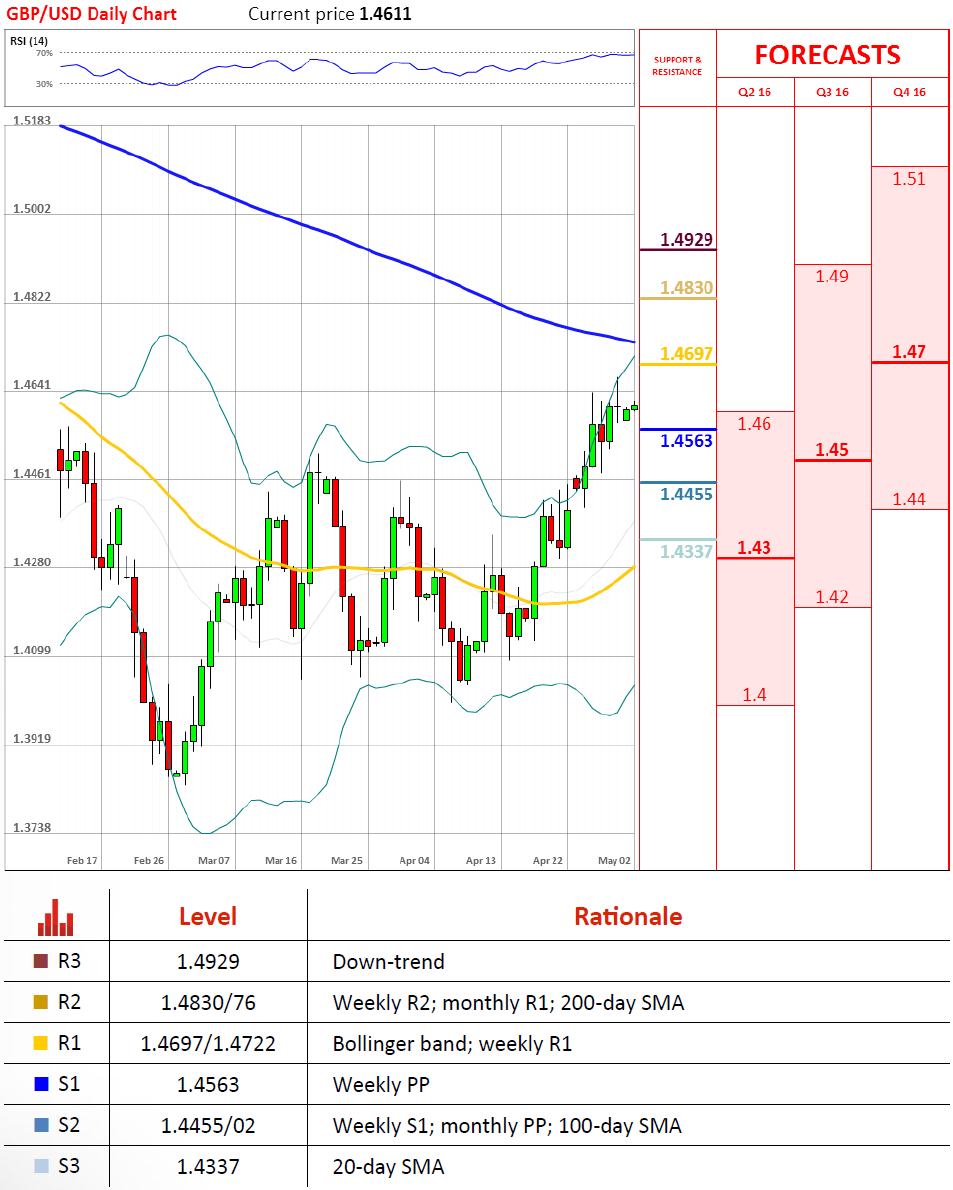953x1190 pixels.
Task: Select the S1 blue color swatch
Action: coord(41,1084)
